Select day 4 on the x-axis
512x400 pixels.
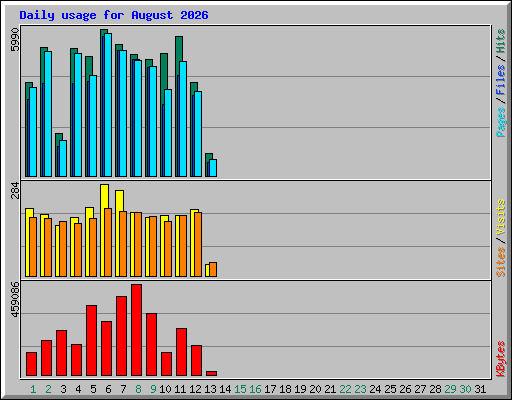[78, 389]
